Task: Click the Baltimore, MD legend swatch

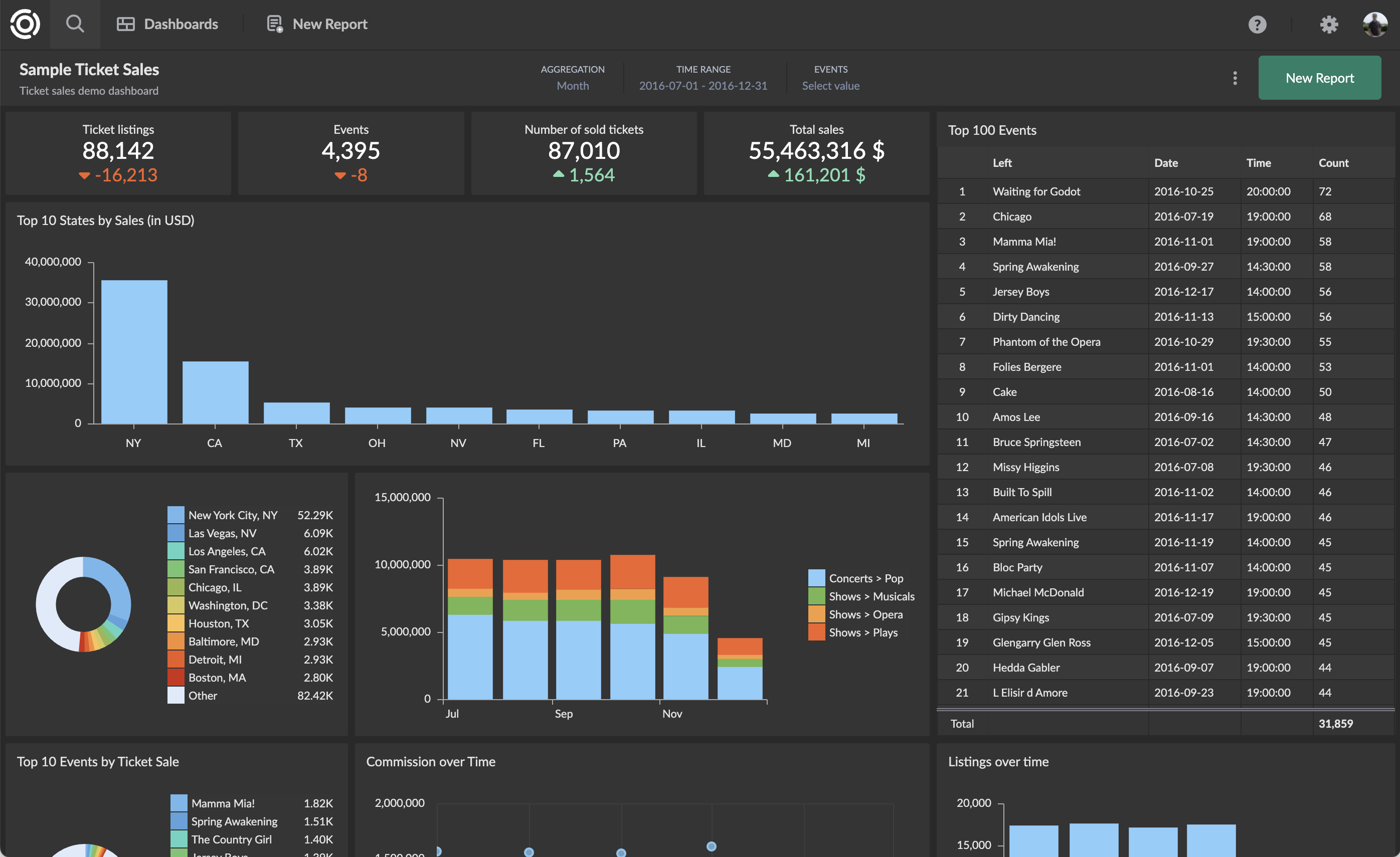Action: [x=176, y=641]
